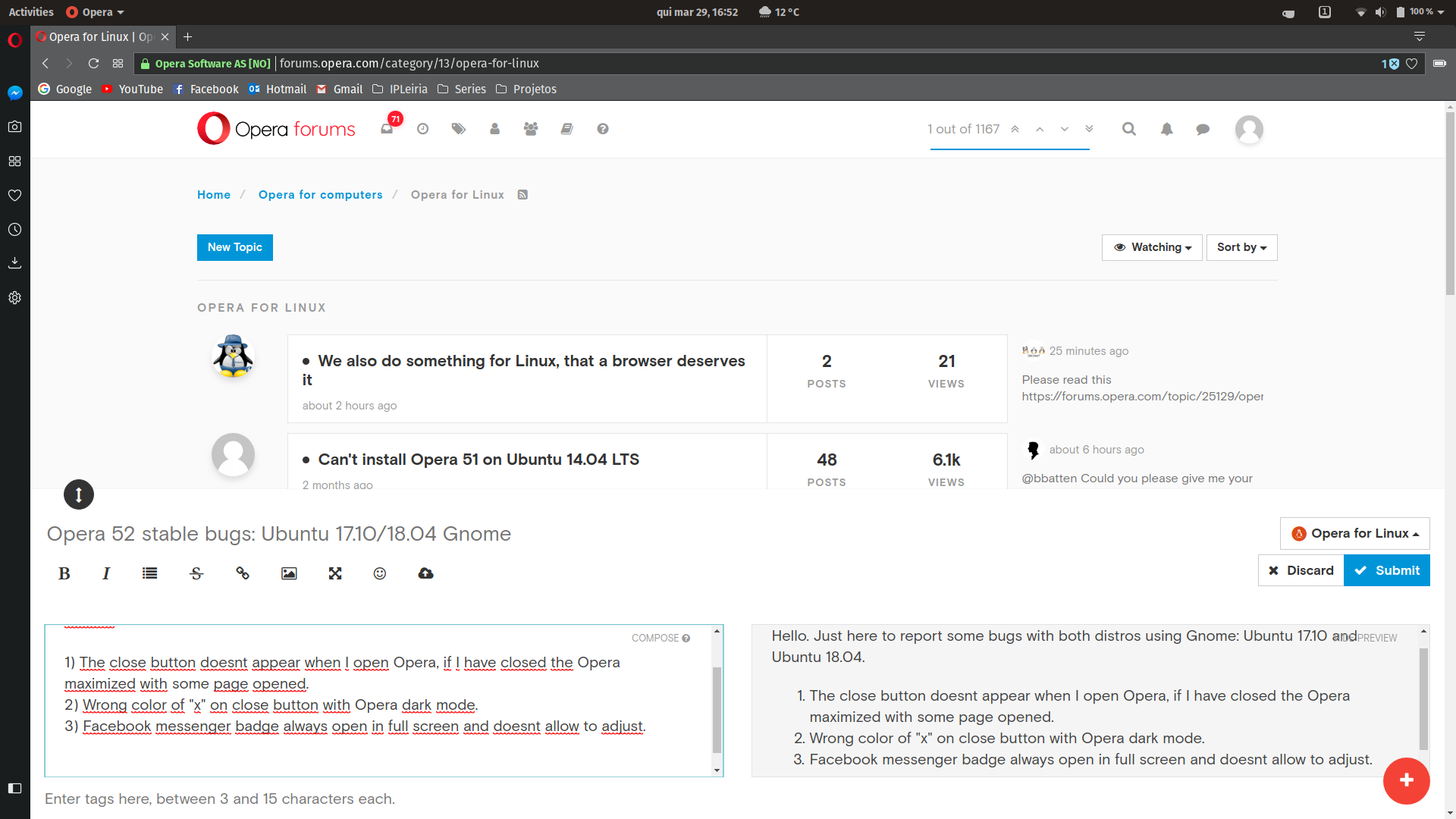Discard the draft post
1456x819 pixels.
[1301, 570]
